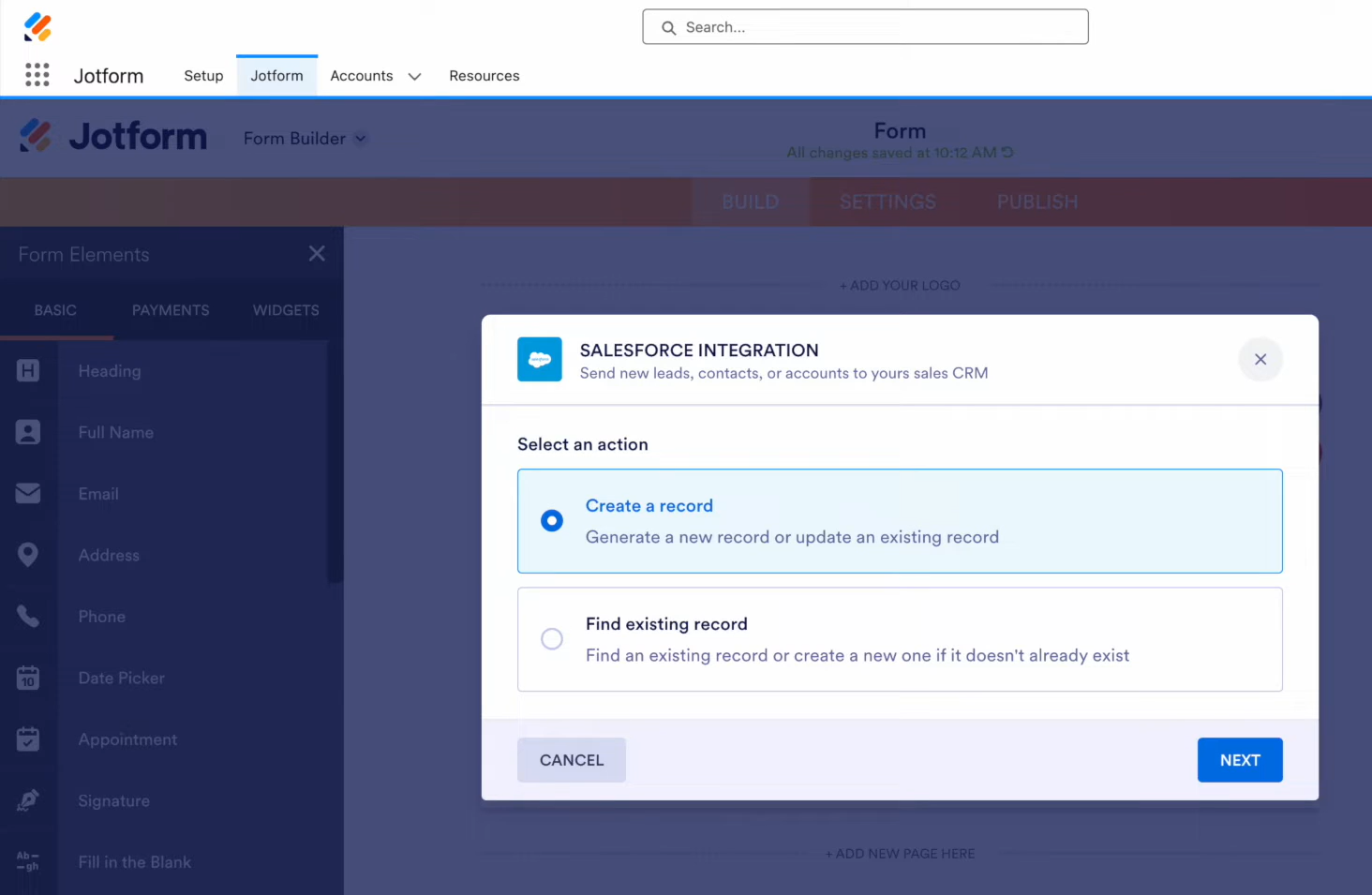Click the Date Picker element label
The image size is (1372, 895).
pos(122,678)
